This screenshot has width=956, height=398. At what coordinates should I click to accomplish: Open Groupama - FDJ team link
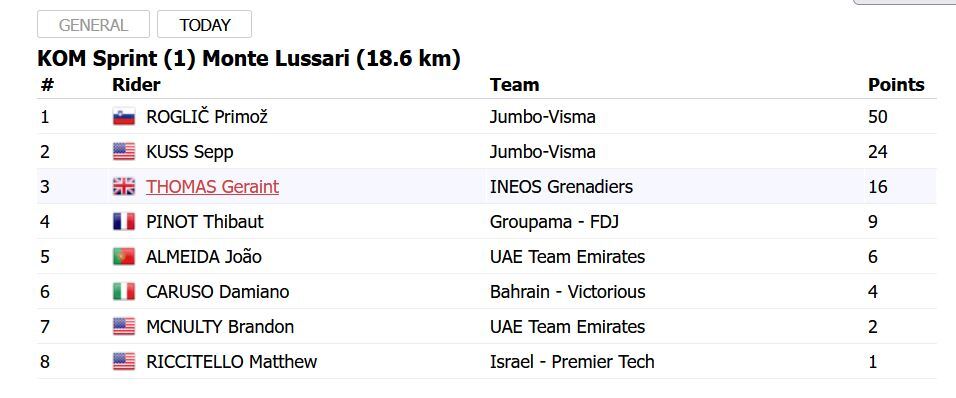coord(554,222)
